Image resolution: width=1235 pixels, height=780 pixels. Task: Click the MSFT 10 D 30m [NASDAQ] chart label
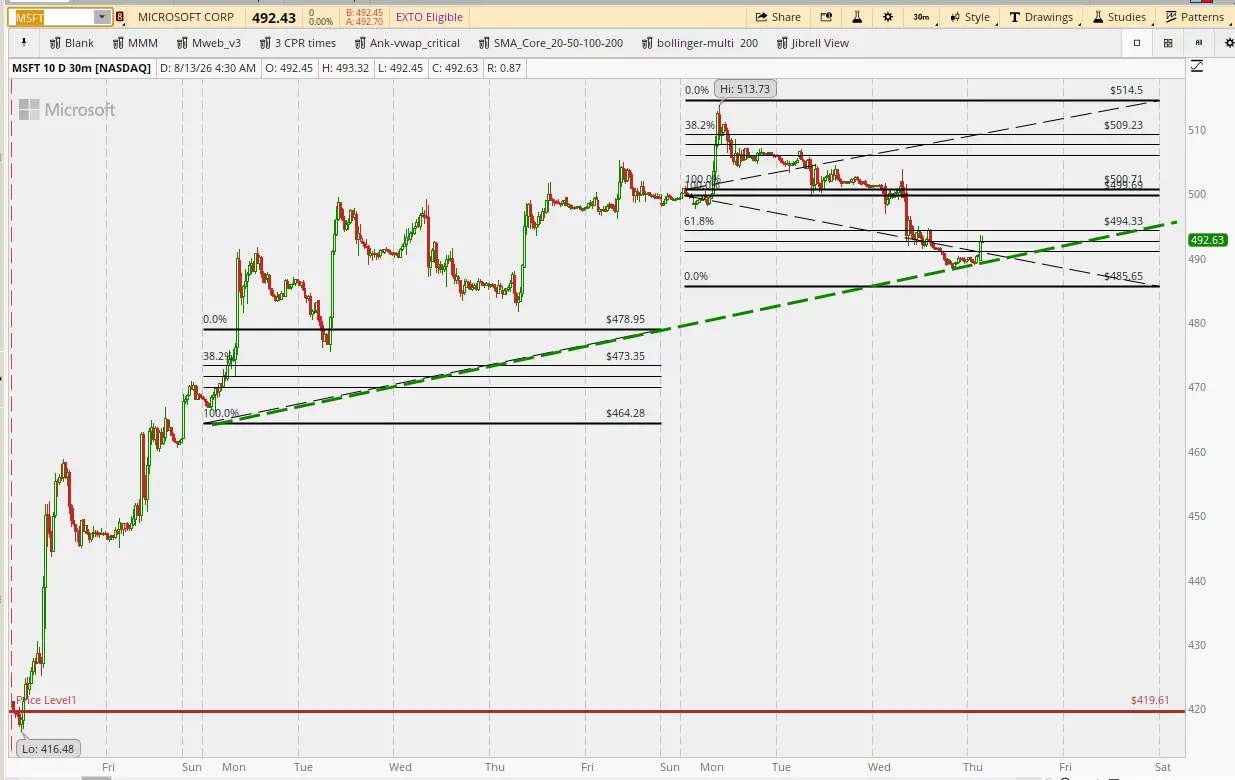tap(82, 68)
